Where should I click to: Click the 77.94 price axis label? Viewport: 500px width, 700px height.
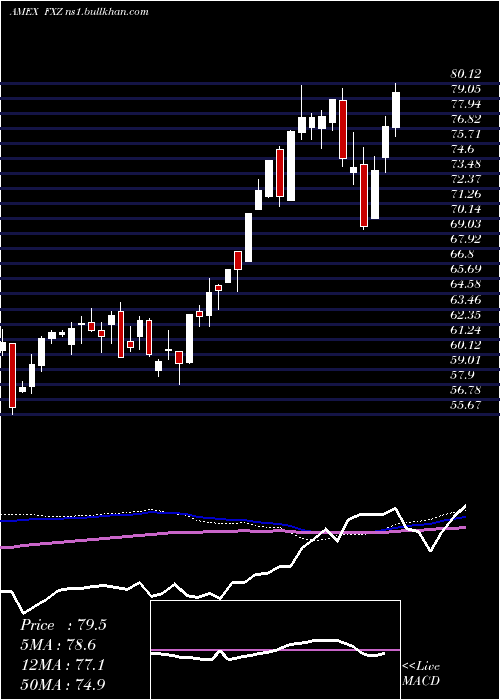click(x=466, y=104)
